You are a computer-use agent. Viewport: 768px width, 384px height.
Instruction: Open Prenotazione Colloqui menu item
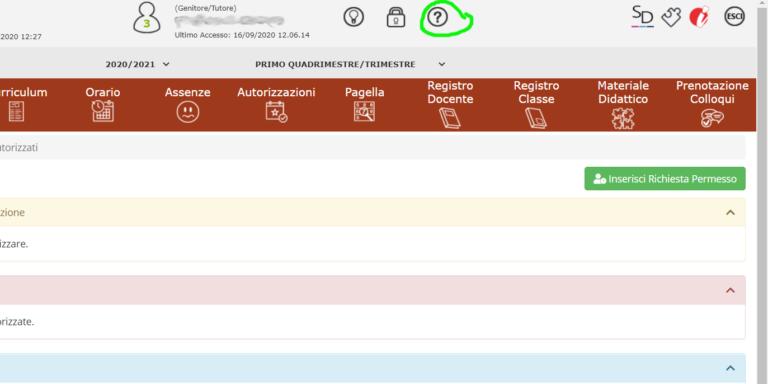(712, 104)
